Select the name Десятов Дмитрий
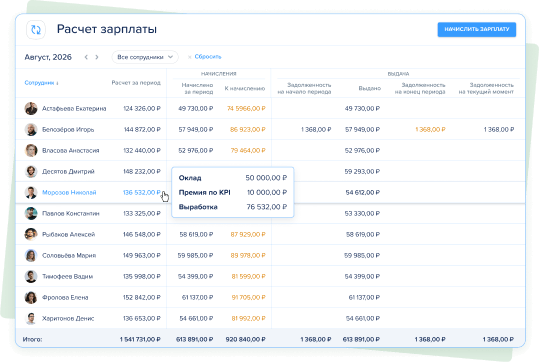The image size is (540, 362). [68, 172]
